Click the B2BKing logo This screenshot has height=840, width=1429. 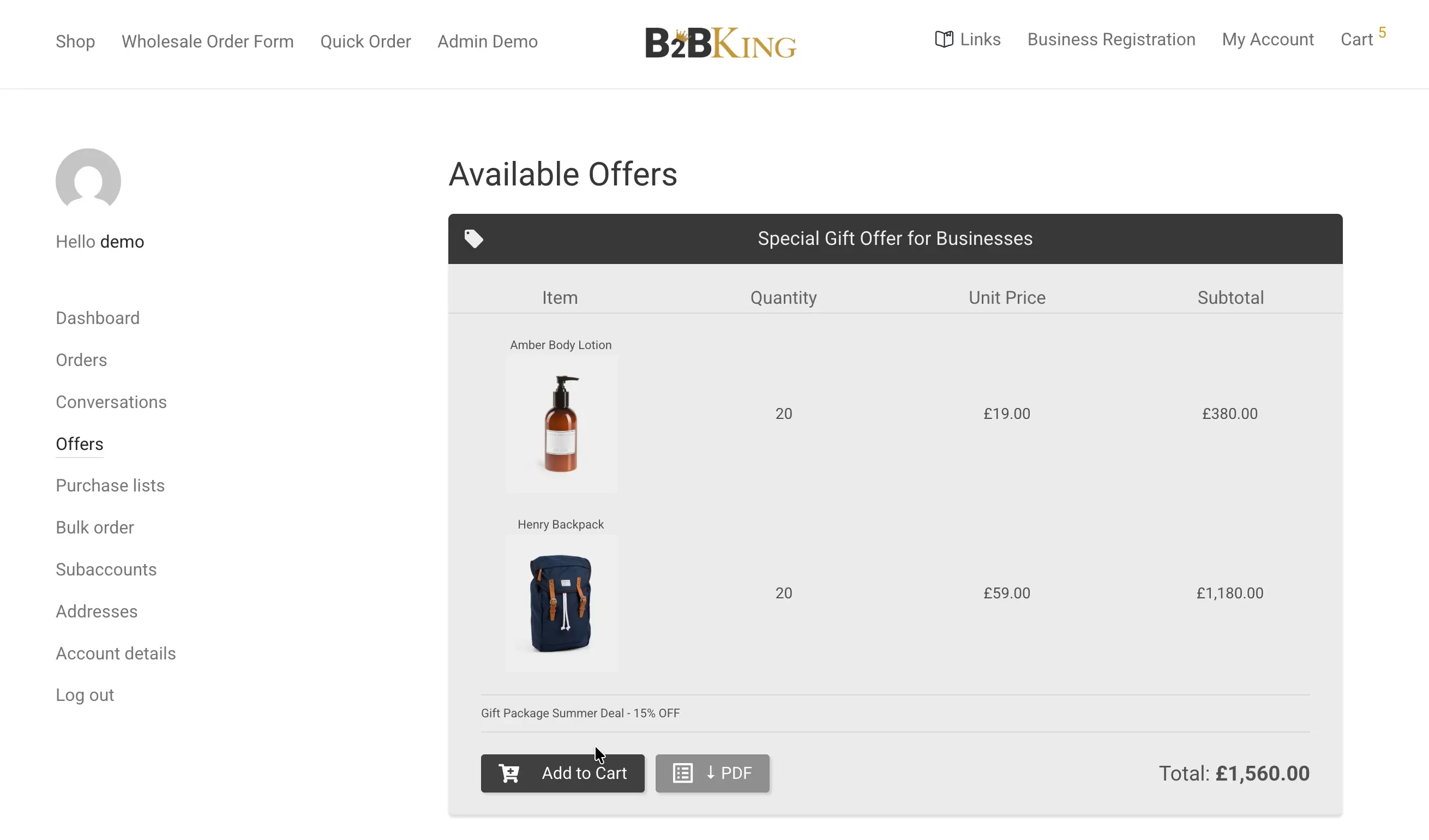(720, 43)
